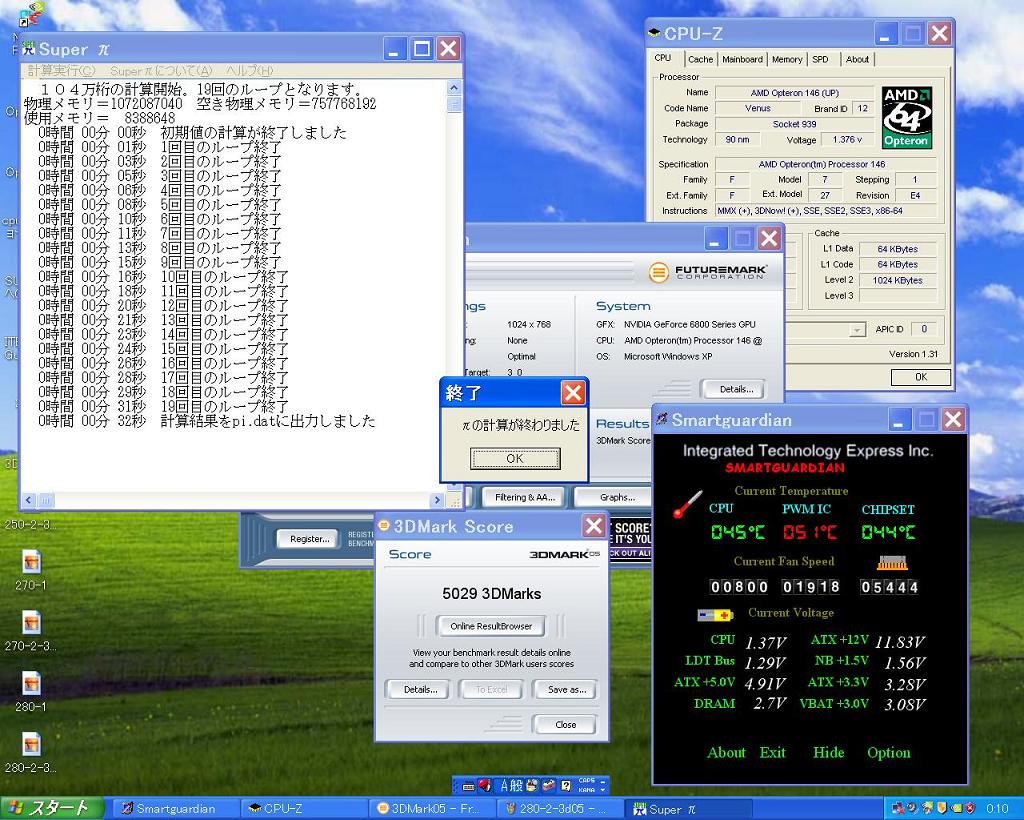Click orange shield tray icon
This screenshot has width=1024, height=820.
[x=941, y=809]
